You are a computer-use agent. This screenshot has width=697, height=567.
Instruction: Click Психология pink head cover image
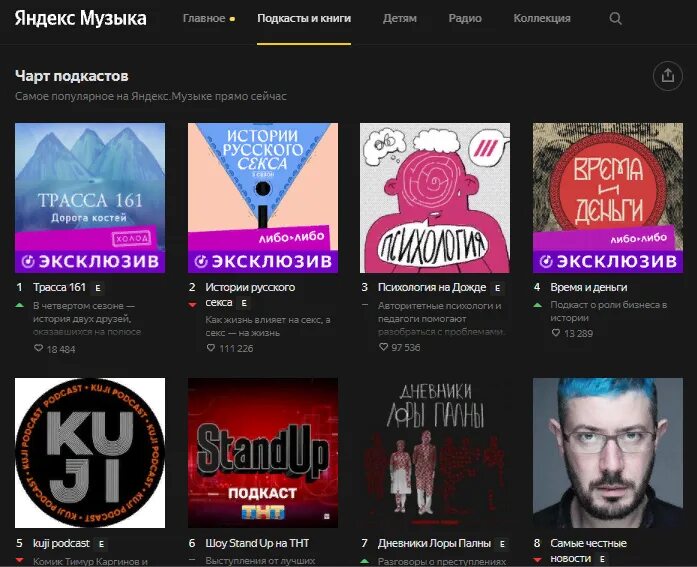(x=435, y=198)
